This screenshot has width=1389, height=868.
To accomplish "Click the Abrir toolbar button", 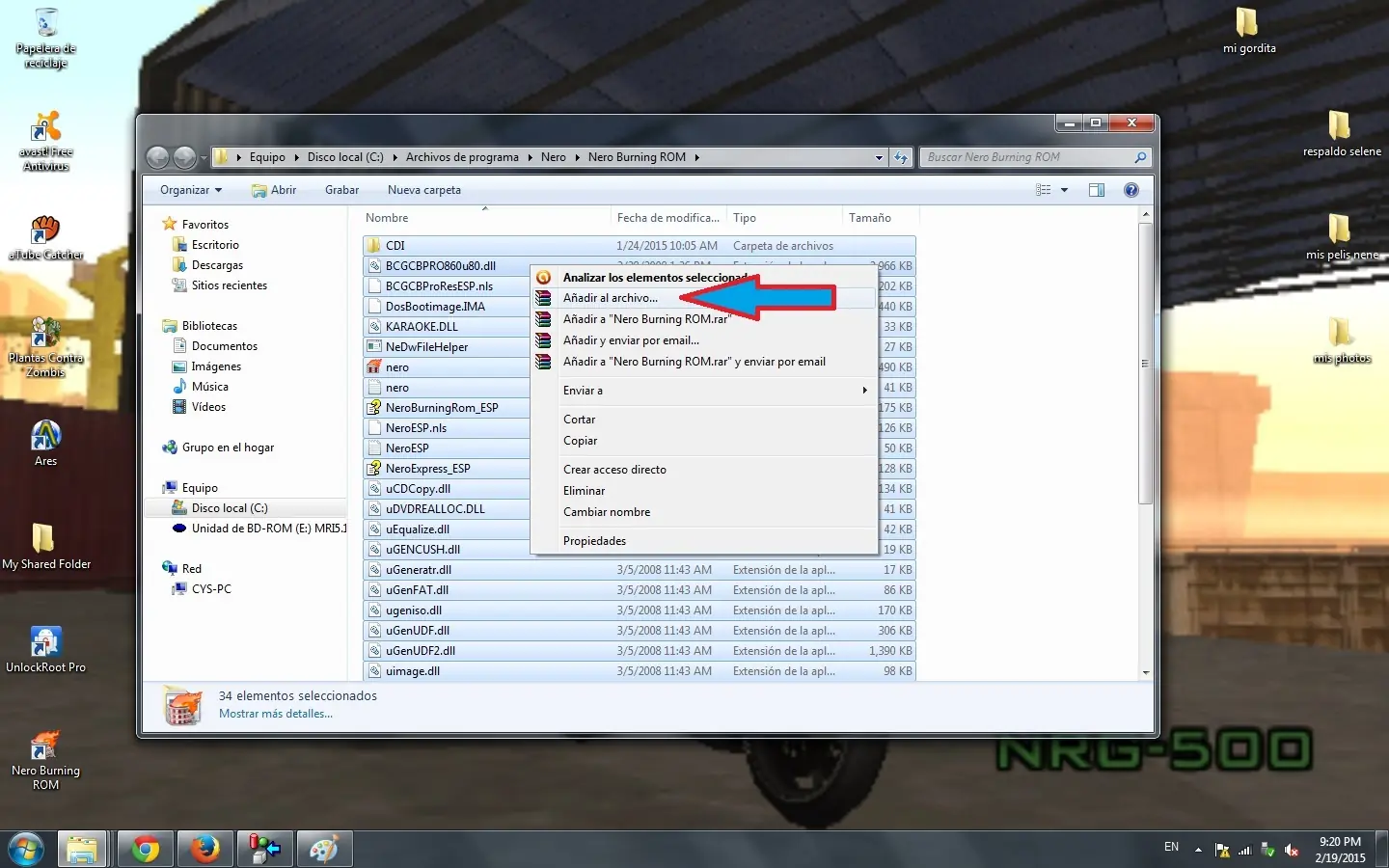I will (x=274, y=190).
